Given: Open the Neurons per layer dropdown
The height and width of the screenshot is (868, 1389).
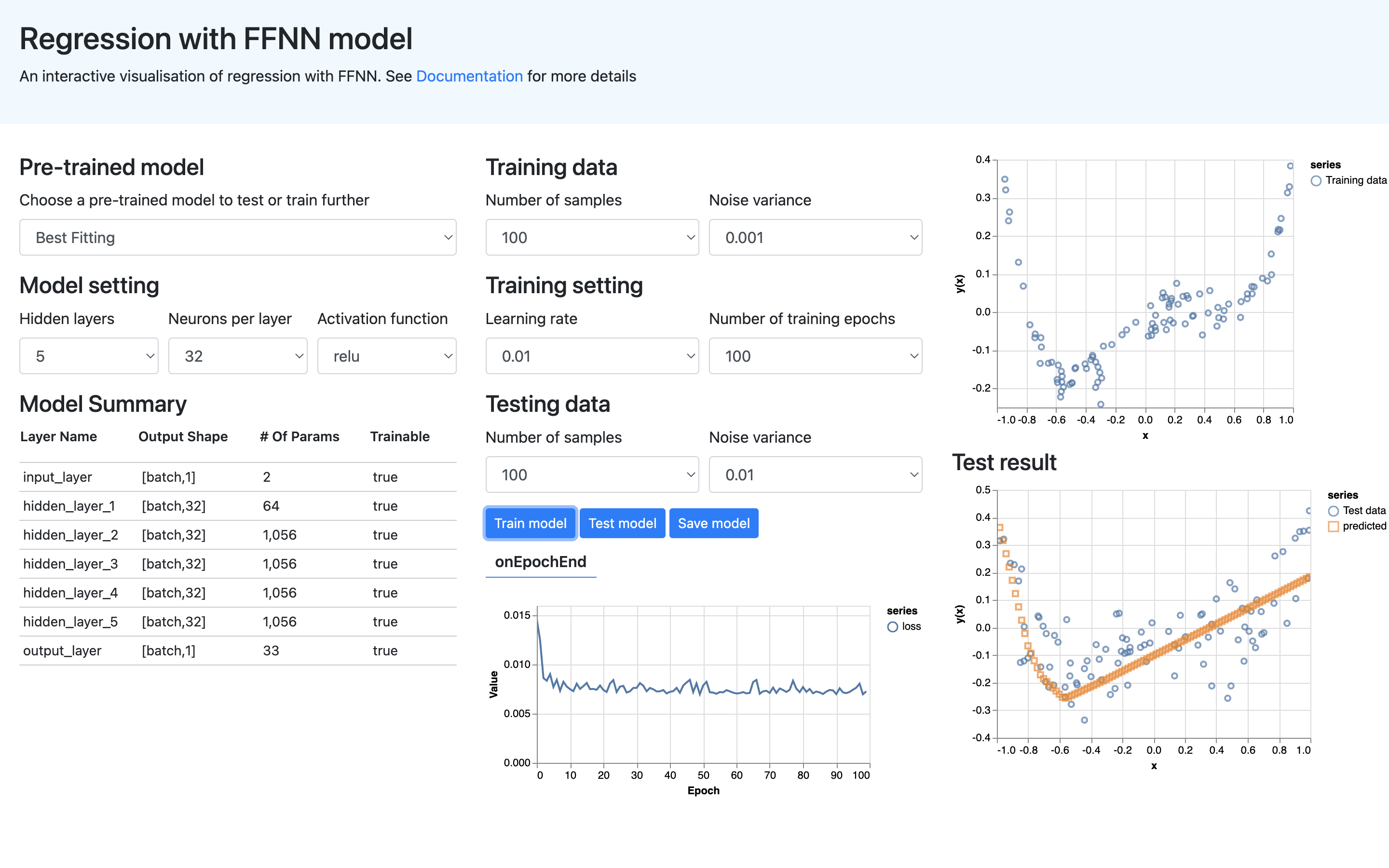Looking at the screenshot, I should pyautogui.click(x=238, y=356).
